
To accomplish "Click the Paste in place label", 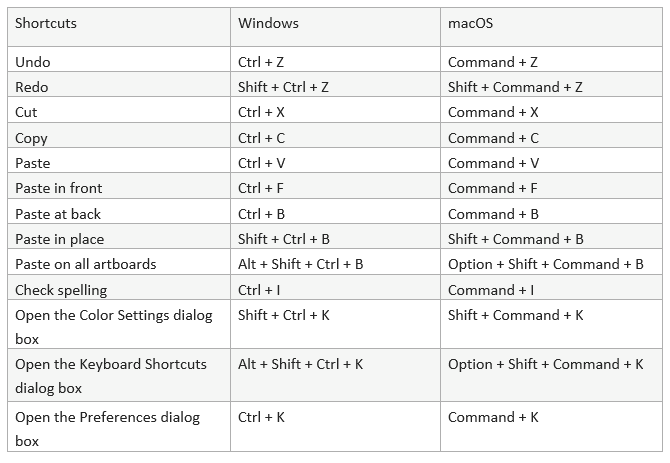I will pos(59,239).
